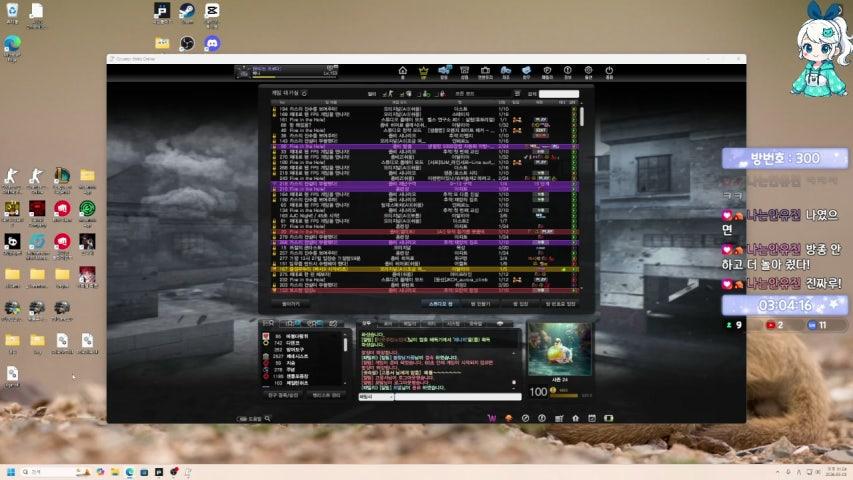
Task: Open Discord desktop shortcut
Action: coord(212,43)
